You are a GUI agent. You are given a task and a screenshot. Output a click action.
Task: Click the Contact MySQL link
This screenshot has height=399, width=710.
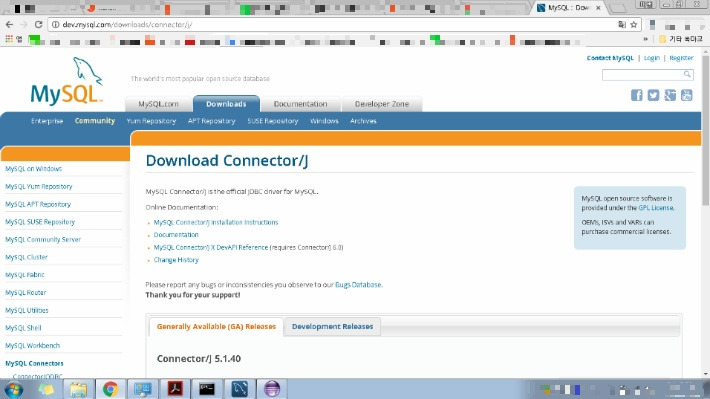tap(610, 58)
